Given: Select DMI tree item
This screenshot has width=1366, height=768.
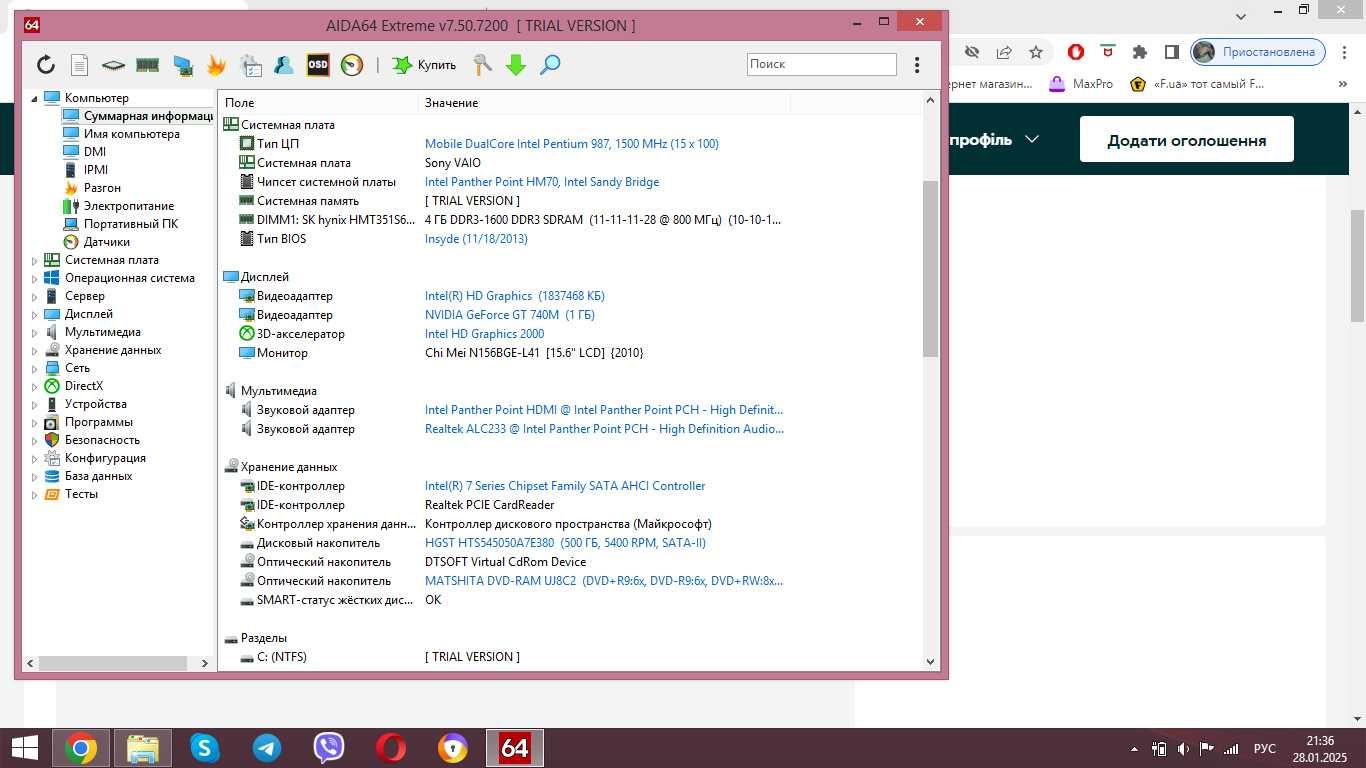Looking at the screenshot, I should pos(95,152).
